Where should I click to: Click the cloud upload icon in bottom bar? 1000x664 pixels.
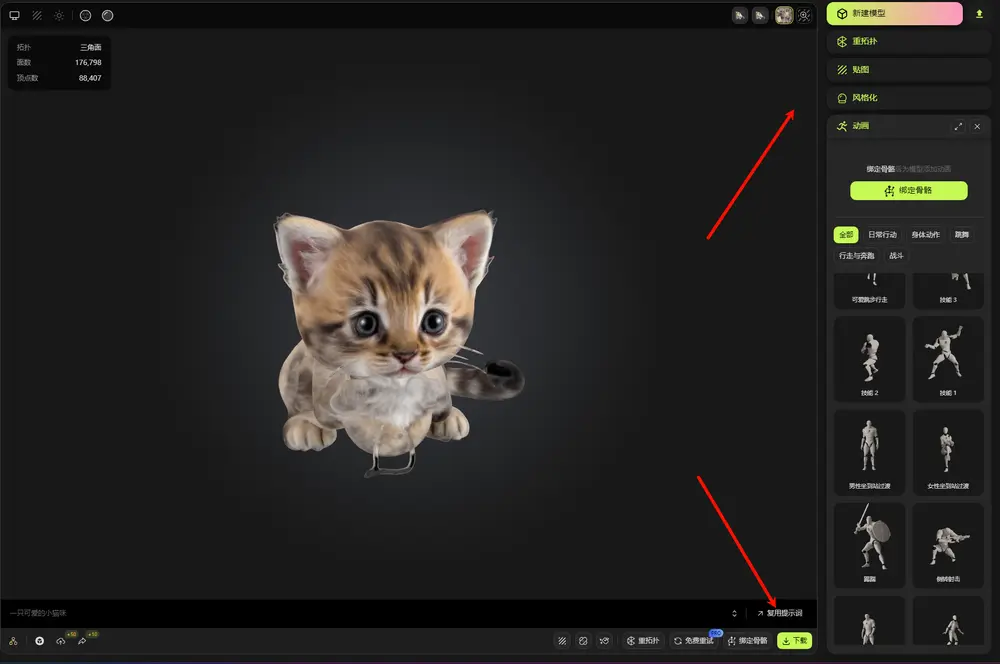61,641
